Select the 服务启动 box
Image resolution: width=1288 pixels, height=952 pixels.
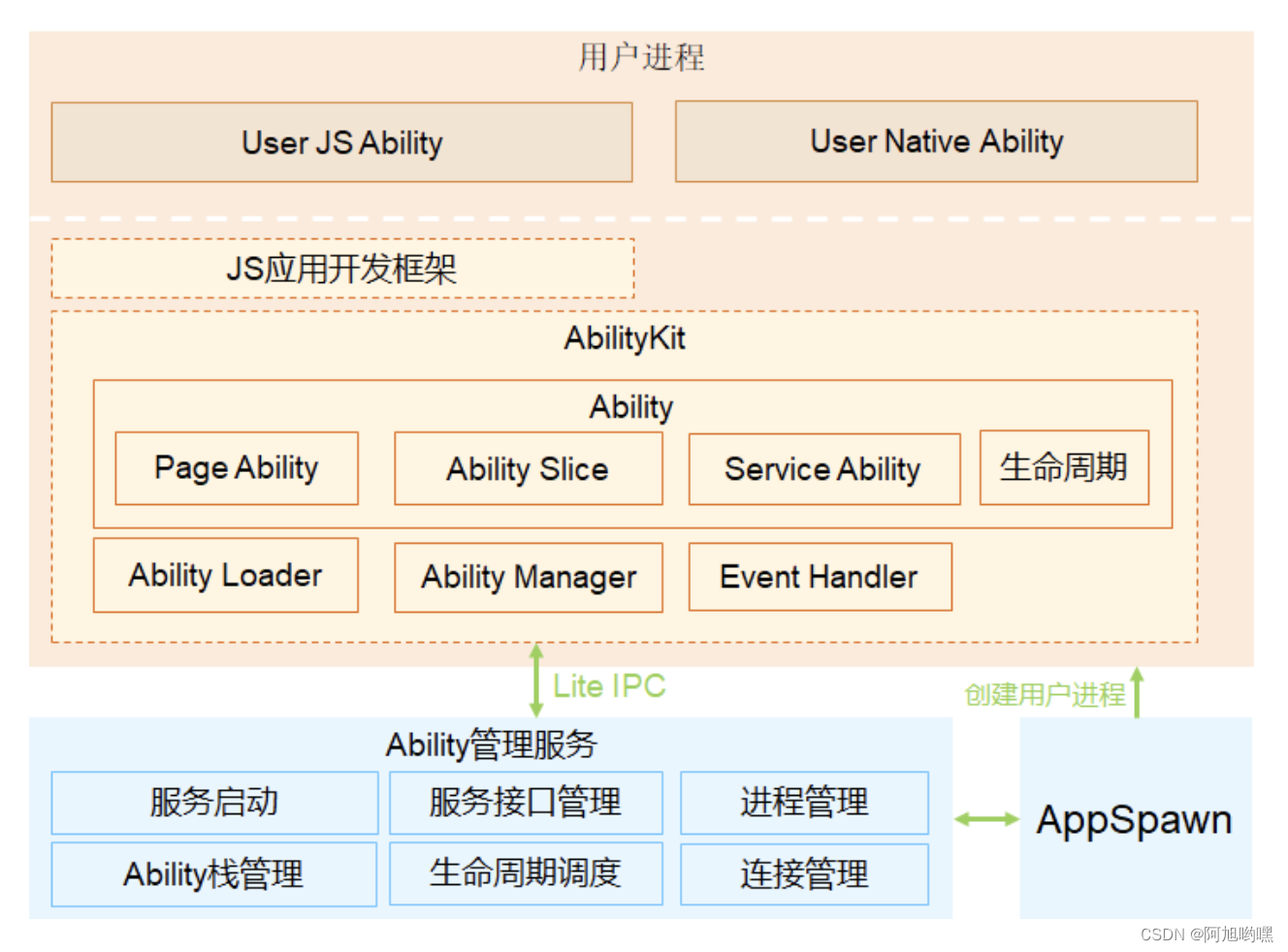tap(214, 803)
